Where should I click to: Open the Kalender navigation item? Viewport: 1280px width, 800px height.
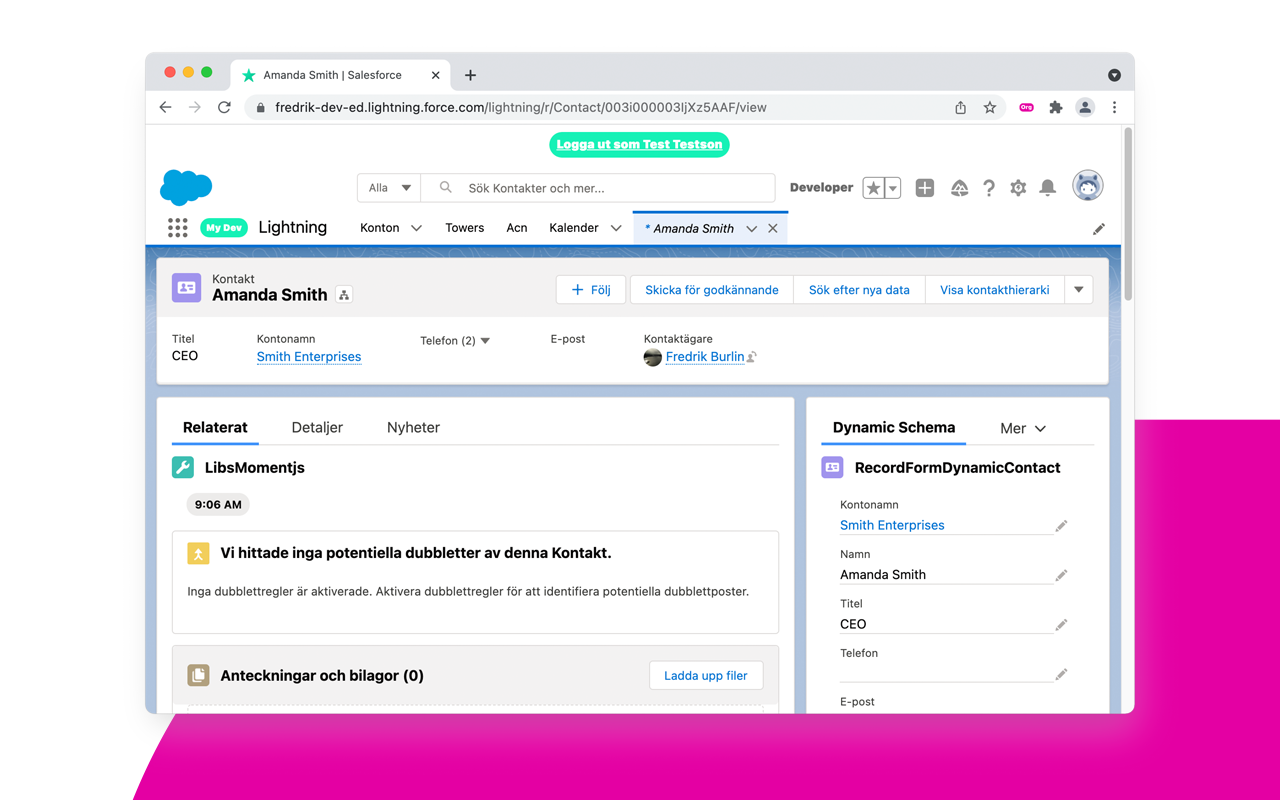click(574, 228)
